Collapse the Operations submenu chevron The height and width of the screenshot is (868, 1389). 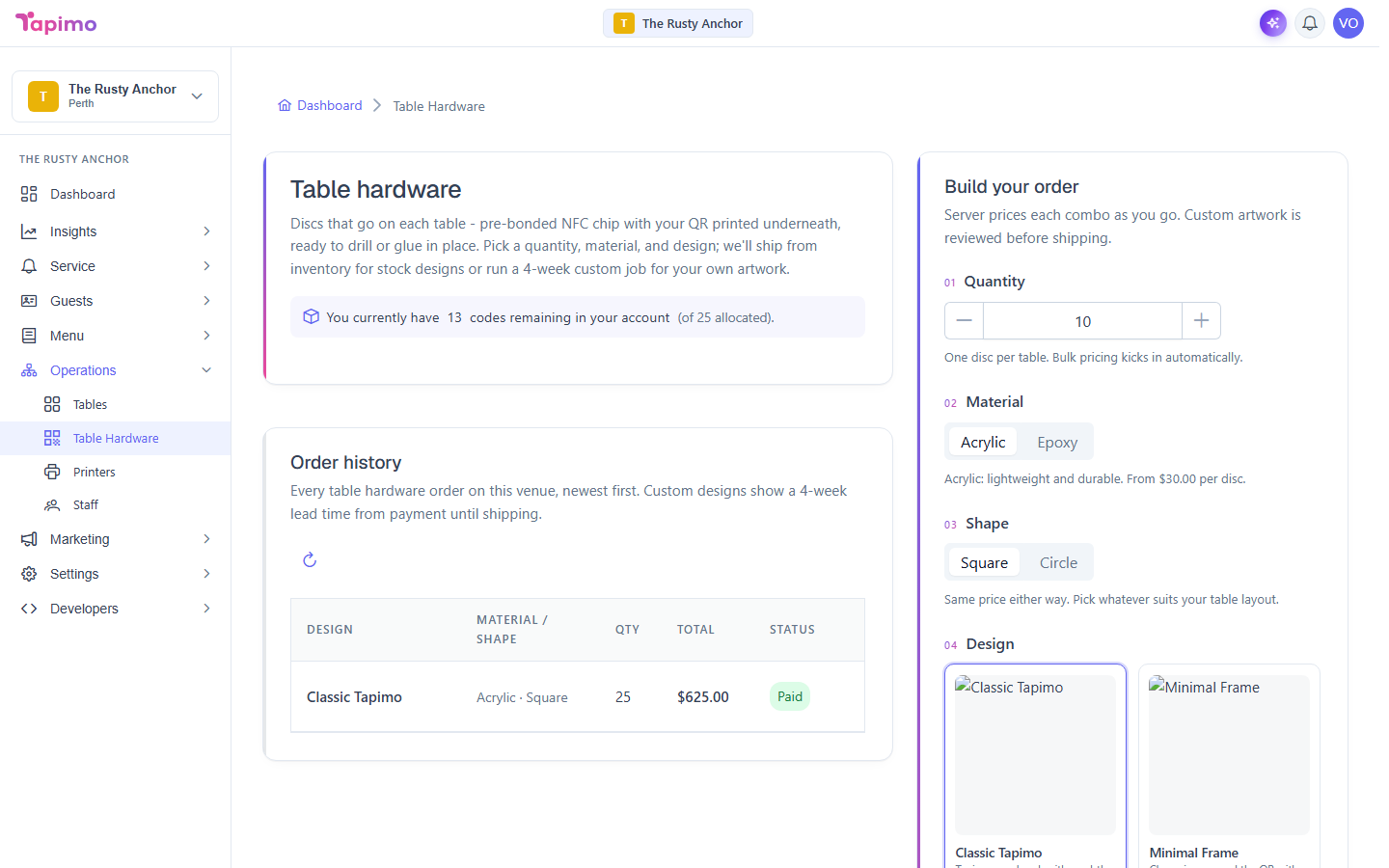point(206,370)
